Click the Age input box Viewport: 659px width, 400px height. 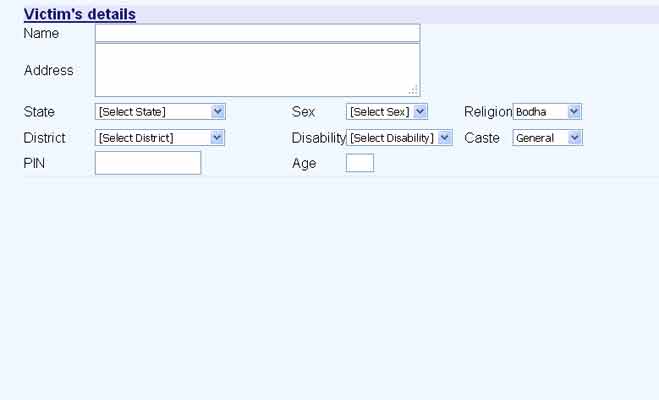pyautogui.click(x=360, y=163)
